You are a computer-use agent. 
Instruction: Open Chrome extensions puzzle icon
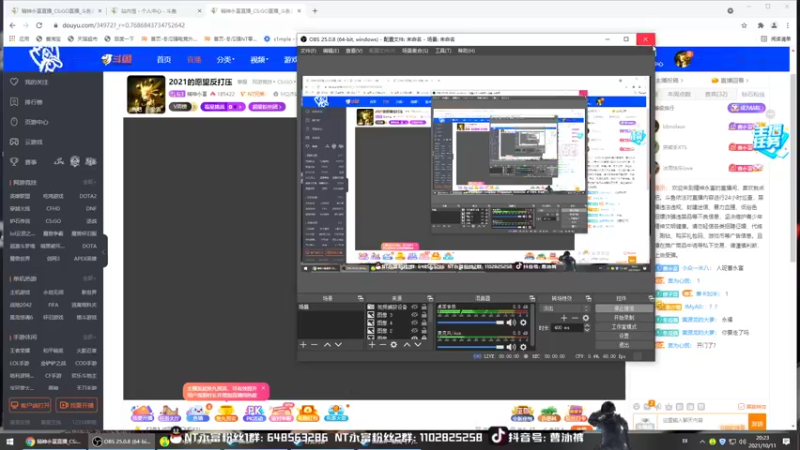pyautogui.click(x=760, y=25)
